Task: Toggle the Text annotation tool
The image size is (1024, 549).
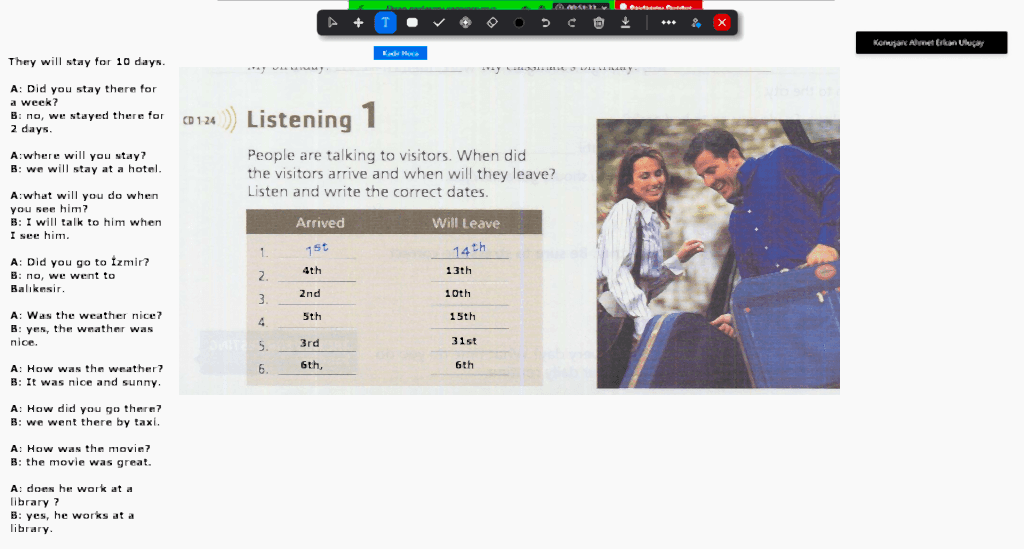Action: pyautogui.click(x=385, y=22)
